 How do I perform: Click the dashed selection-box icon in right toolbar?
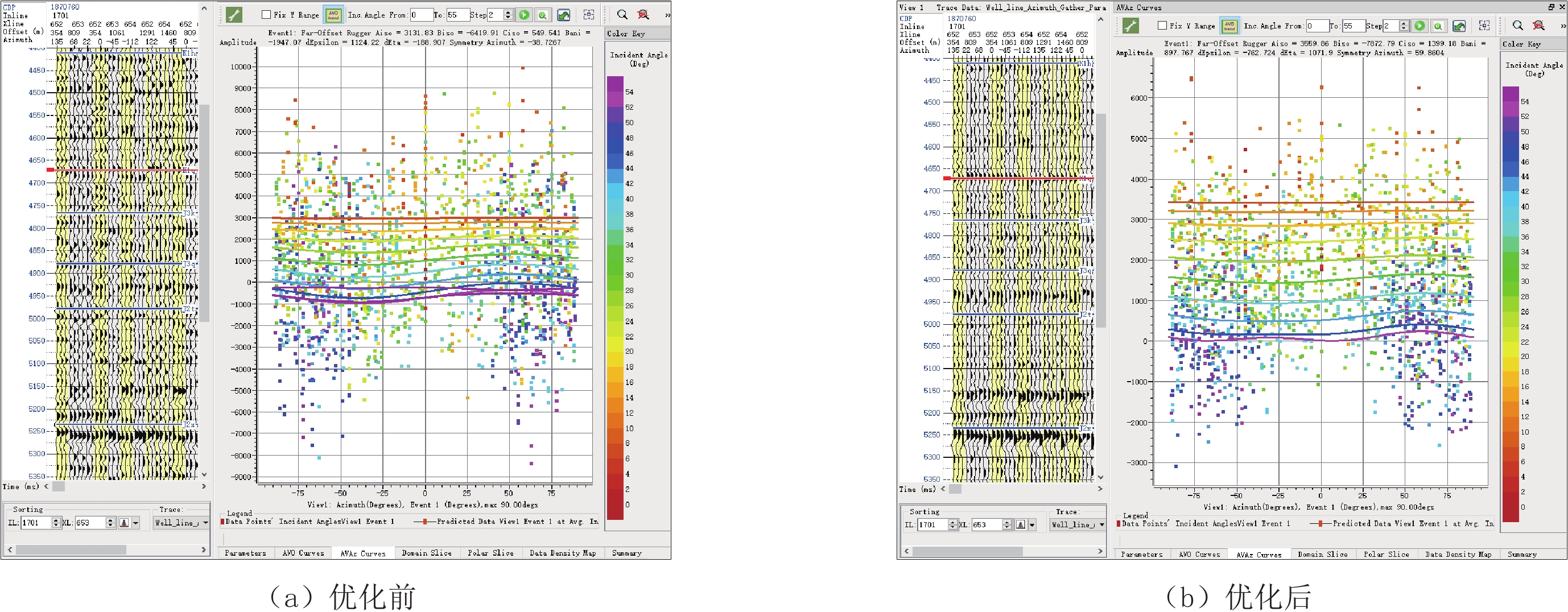point(1484,26)
